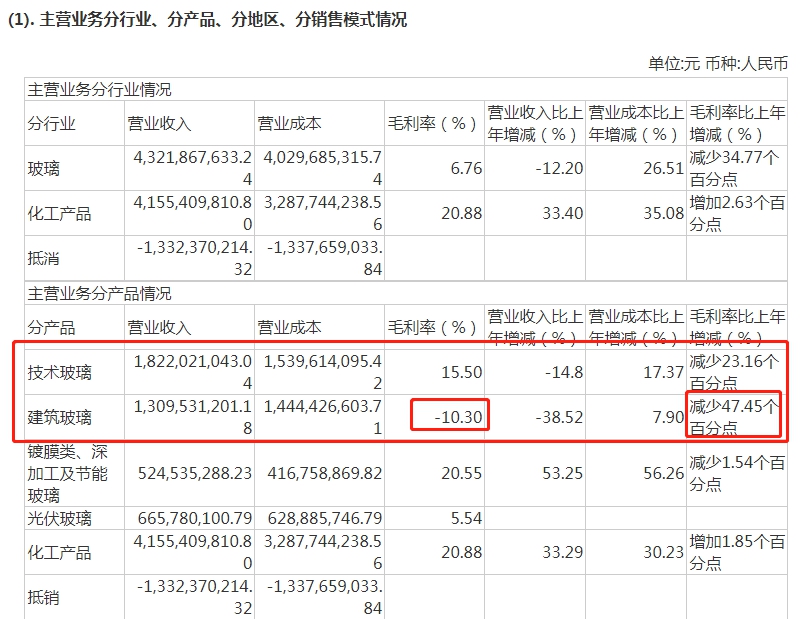
Task: Click the 玻璃 revenue change -12.20
Action: (559, 168)
